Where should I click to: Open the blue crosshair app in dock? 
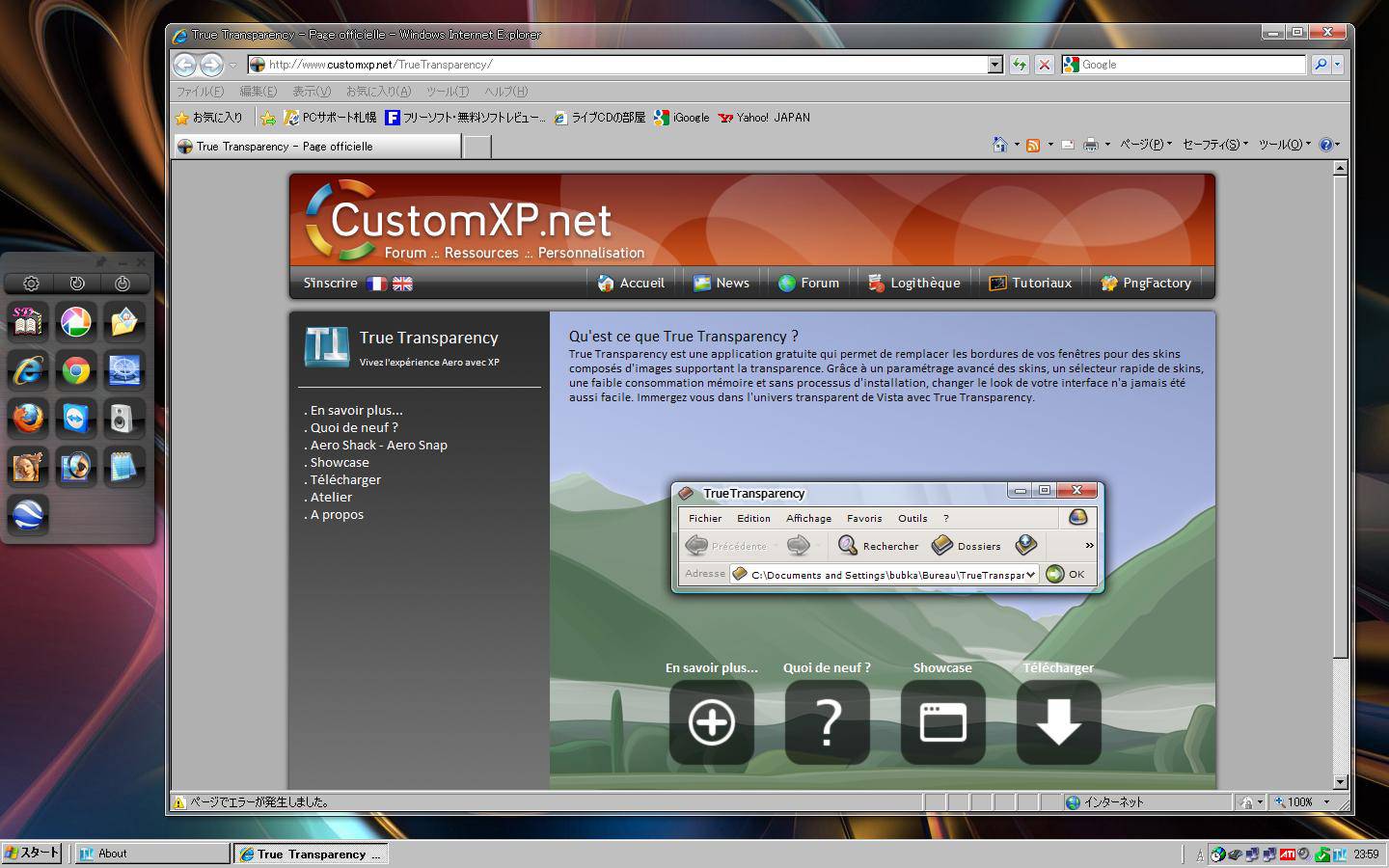(x=124, y=370)
